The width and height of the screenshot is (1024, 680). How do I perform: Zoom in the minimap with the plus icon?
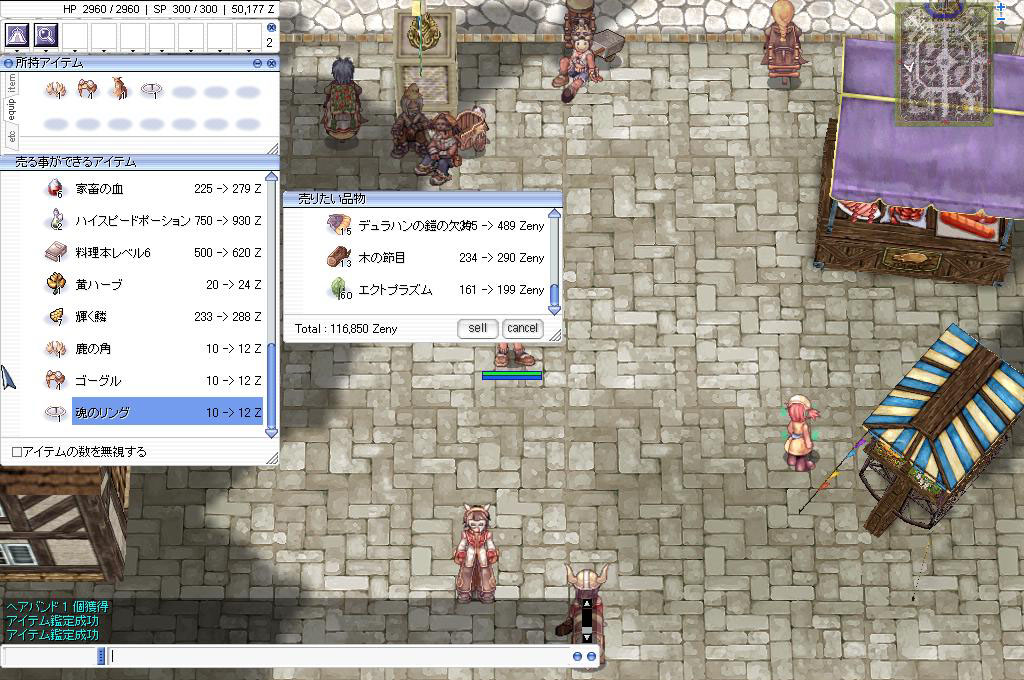click(x=1000, y=7)
